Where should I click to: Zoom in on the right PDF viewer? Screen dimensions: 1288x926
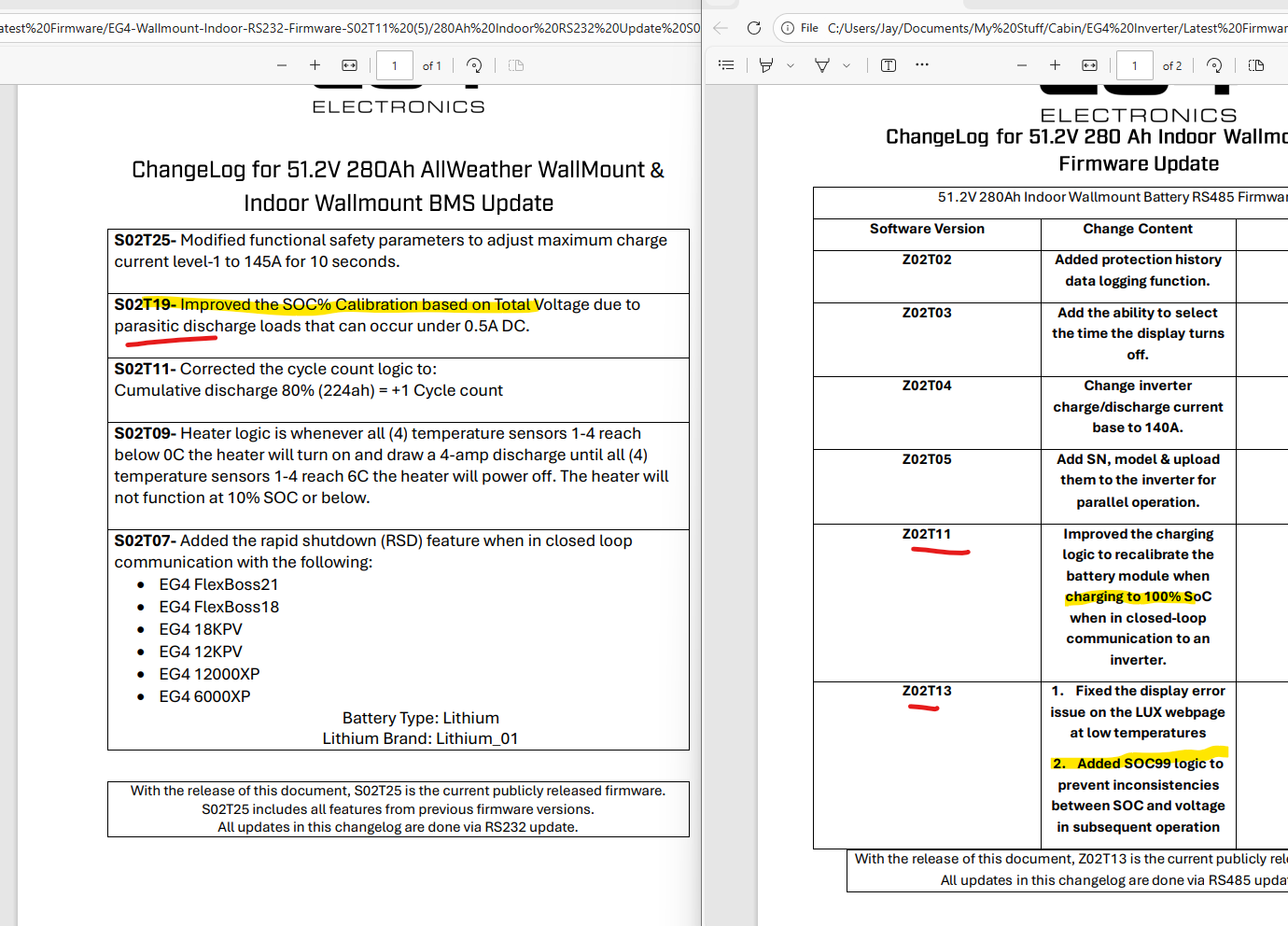tap(1055, 65)
